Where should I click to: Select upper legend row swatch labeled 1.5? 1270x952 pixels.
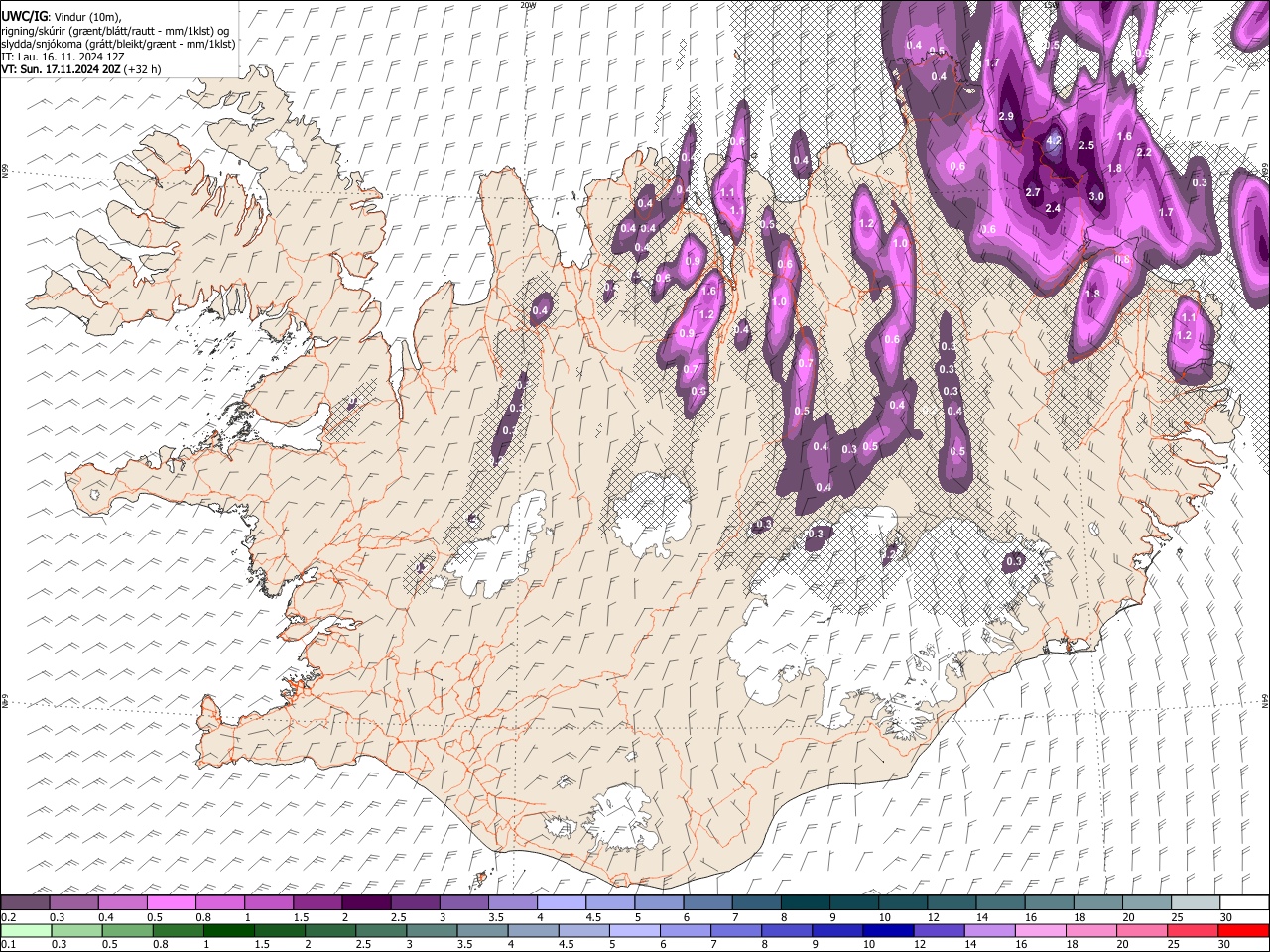[317, 902]
